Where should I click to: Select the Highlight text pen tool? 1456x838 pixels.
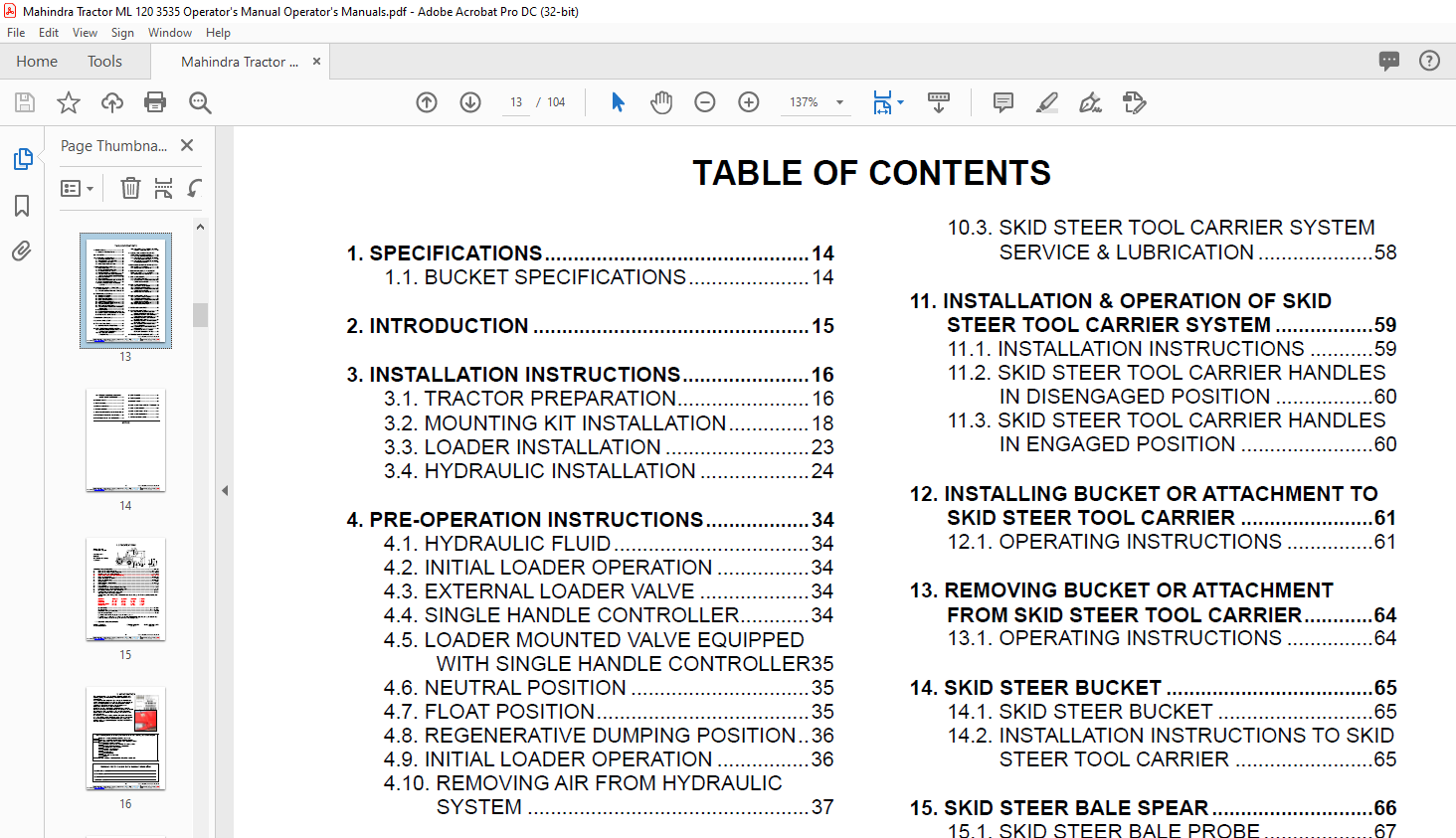[1047, 102]
